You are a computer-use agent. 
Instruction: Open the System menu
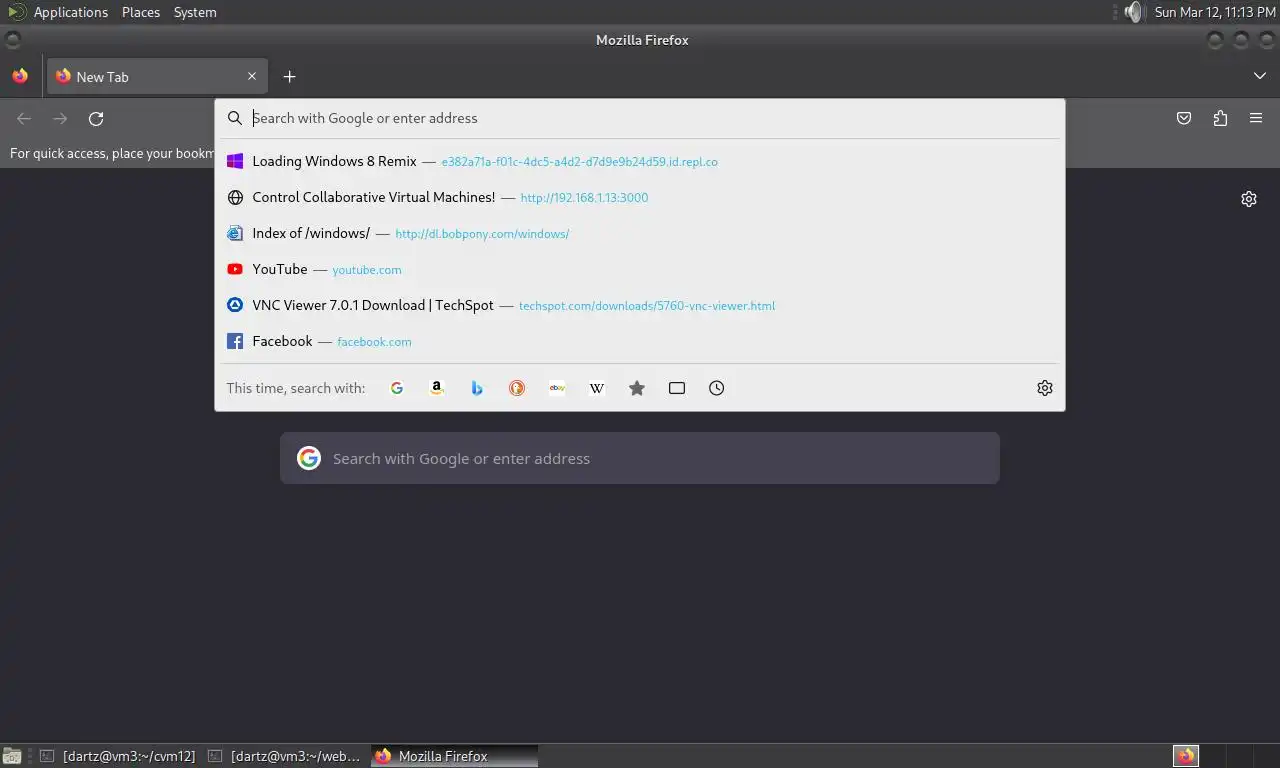[x=195, y=12]
